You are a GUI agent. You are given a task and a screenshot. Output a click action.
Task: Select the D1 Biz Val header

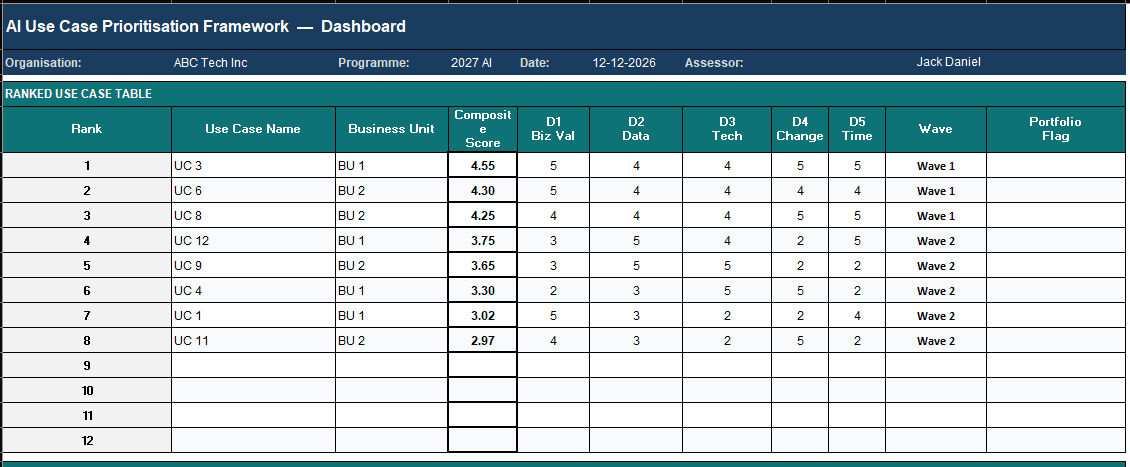coord(553,129)
